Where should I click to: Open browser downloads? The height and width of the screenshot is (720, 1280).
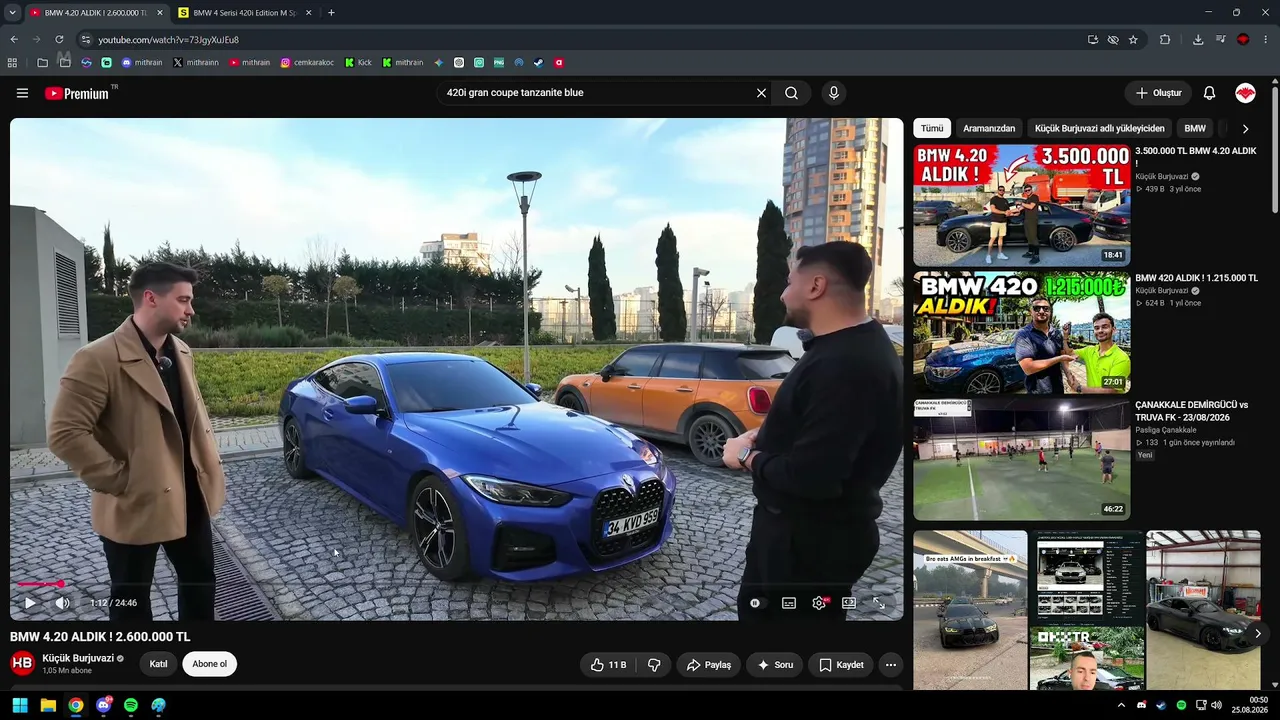click(1198, 40)
